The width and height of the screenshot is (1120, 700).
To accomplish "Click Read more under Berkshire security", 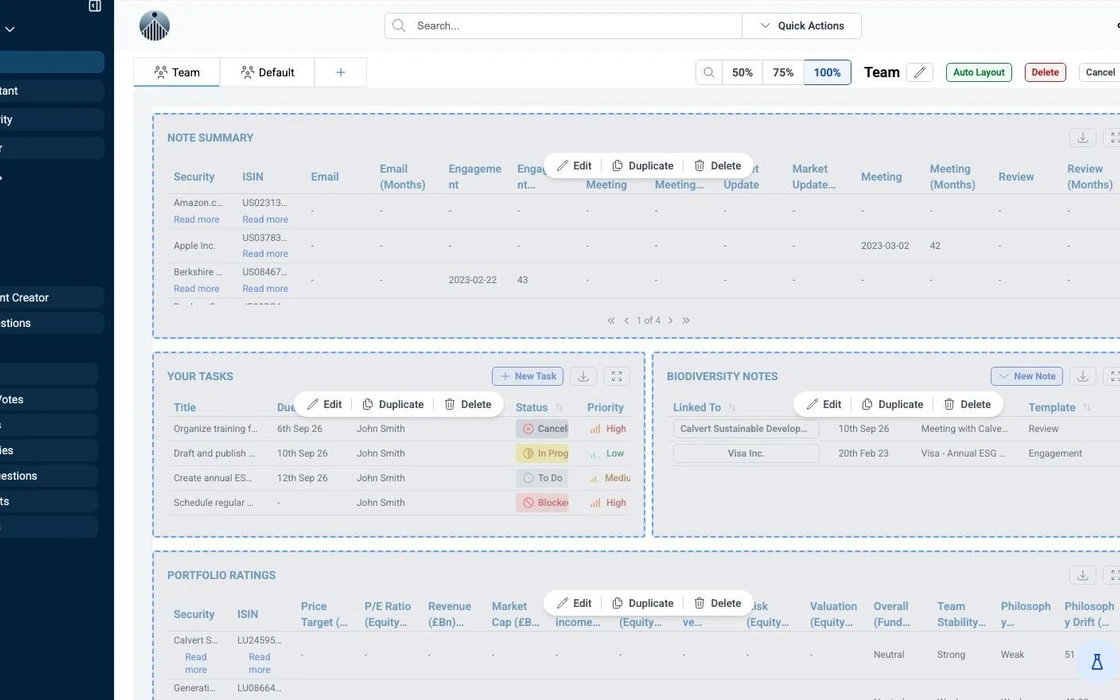I will [196, 289].
